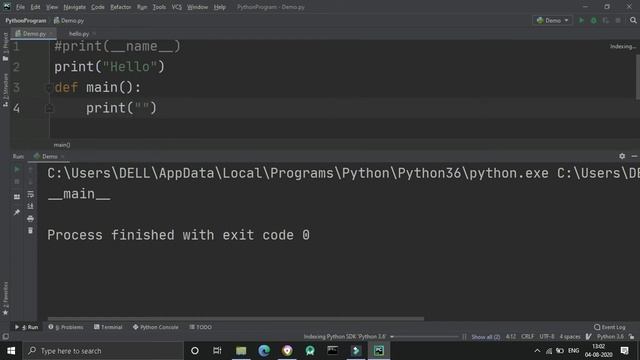Open the Demo run configuration dropdown

[x=553, y=20]
